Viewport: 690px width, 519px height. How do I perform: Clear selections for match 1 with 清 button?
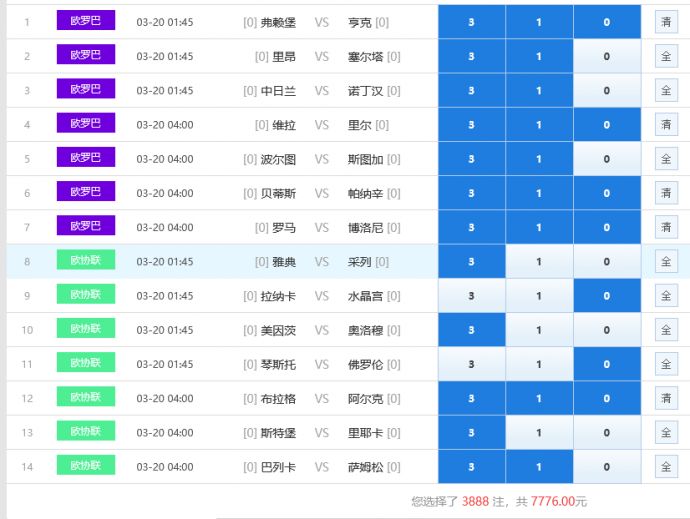tap(666, 22)
